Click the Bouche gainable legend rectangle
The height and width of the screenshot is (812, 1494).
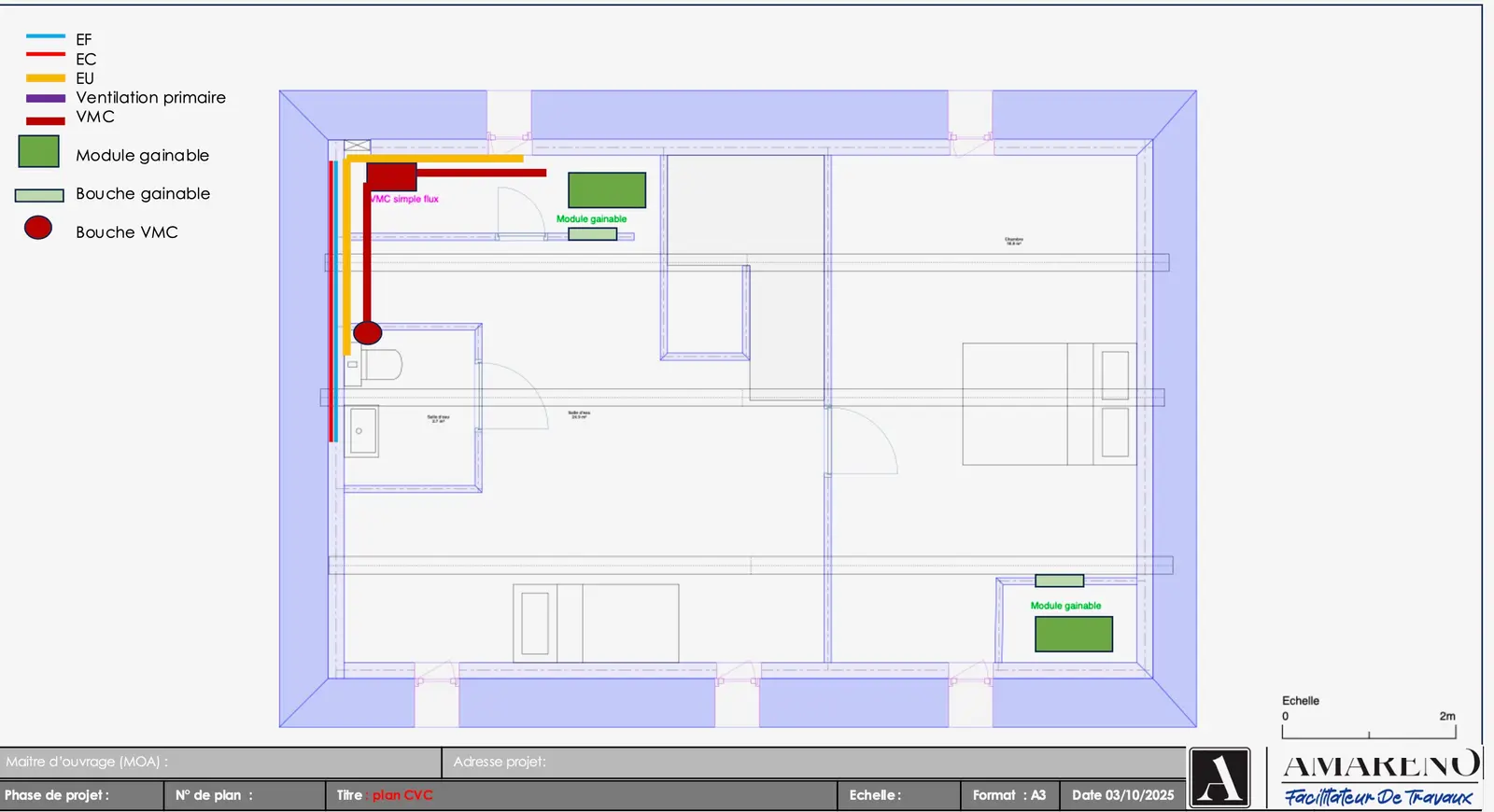click(39, 195)
